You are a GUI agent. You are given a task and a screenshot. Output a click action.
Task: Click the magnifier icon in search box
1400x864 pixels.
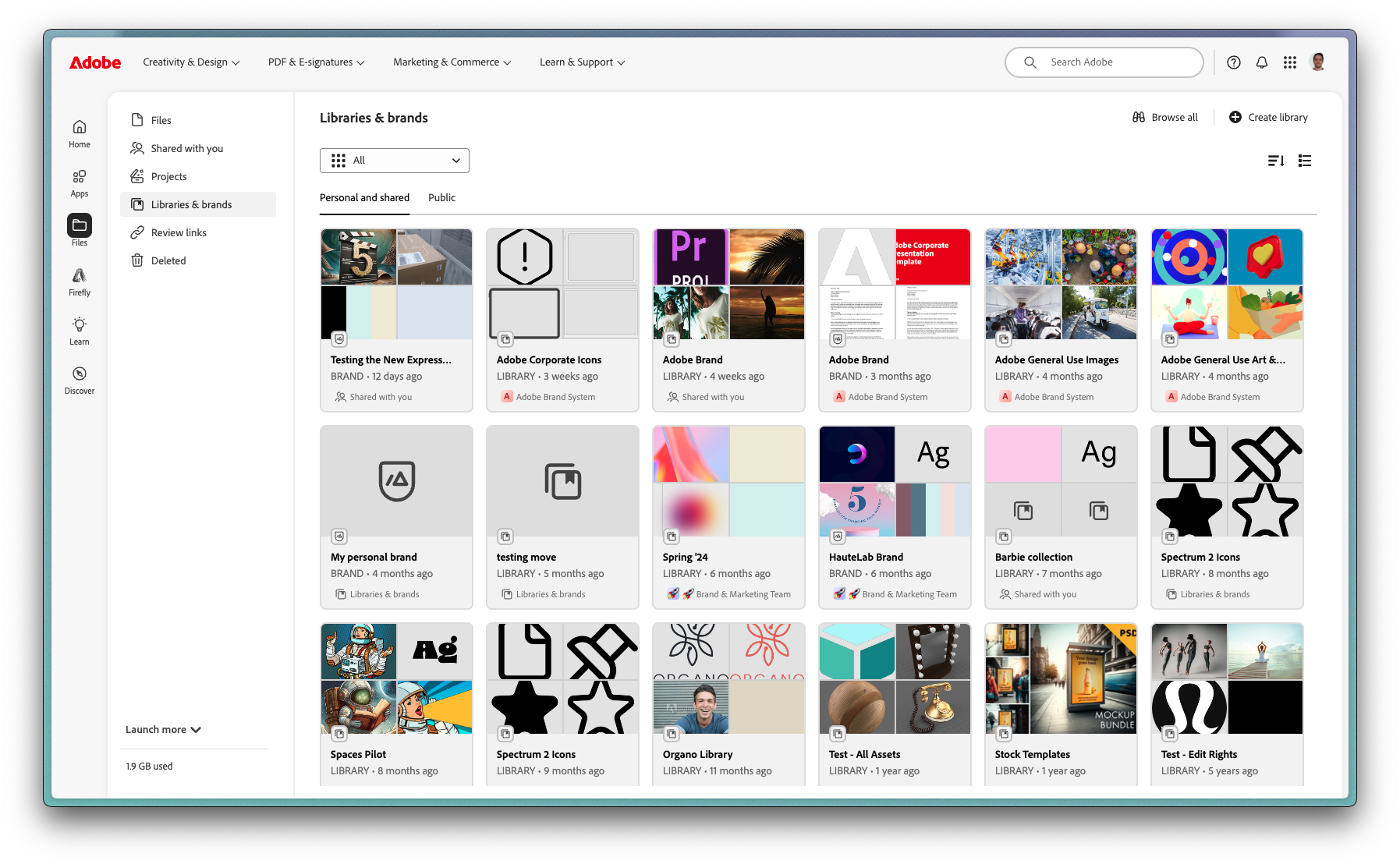(1030, 62)
